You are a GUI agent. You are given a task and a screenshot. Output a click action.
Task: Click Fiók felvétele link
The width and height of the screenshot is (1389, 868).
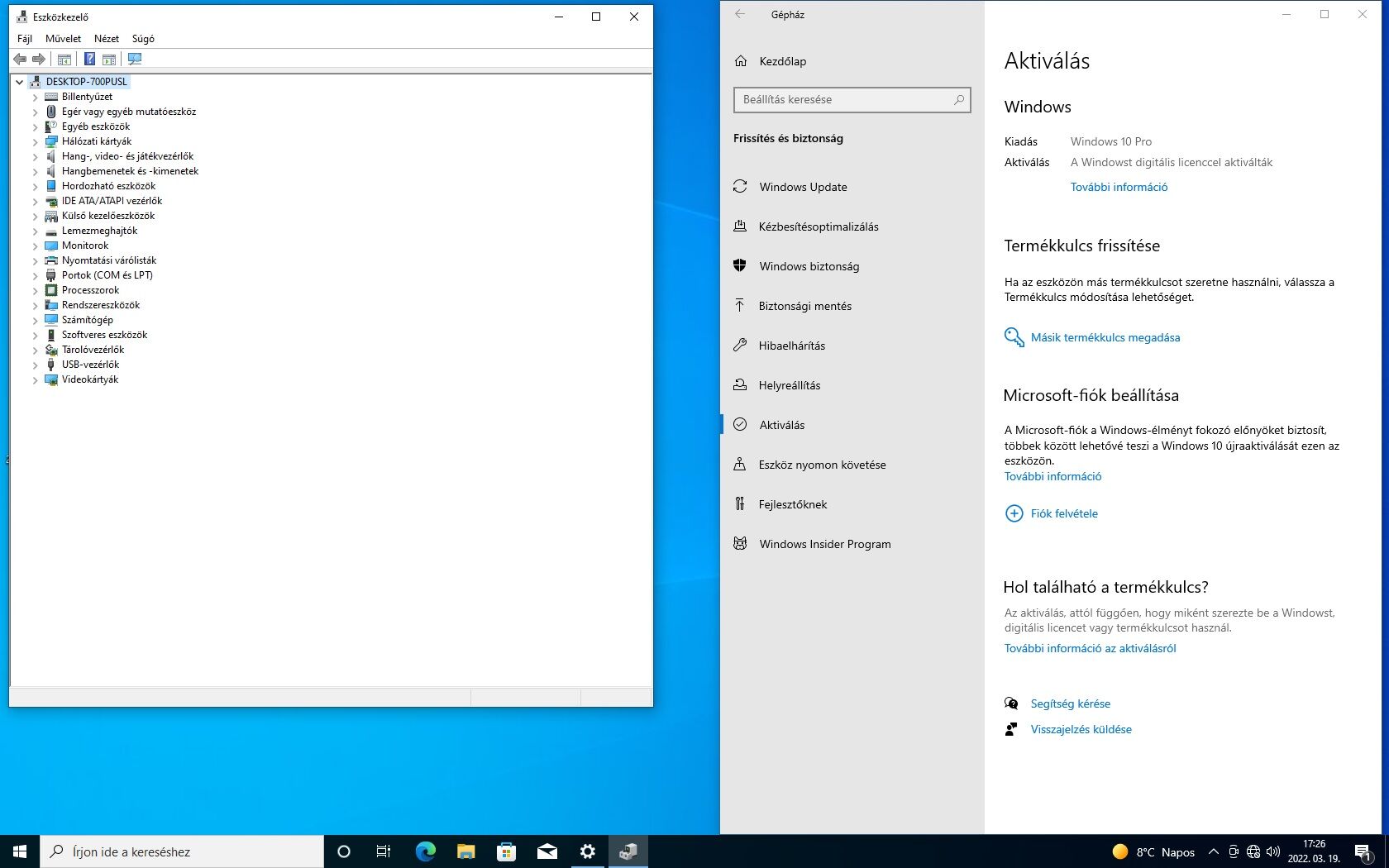point(1064,513)
